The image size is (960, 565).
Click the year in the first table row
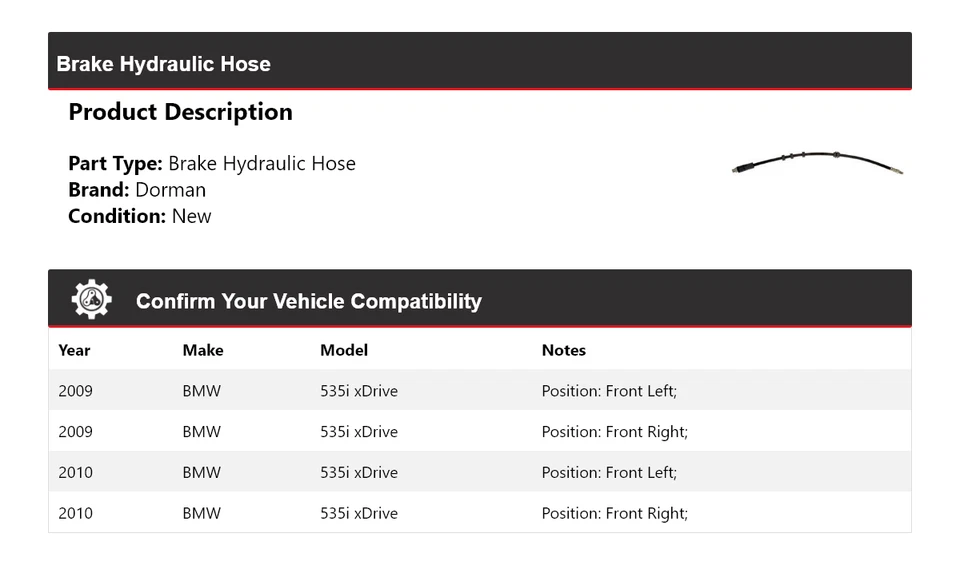point(75,391)
